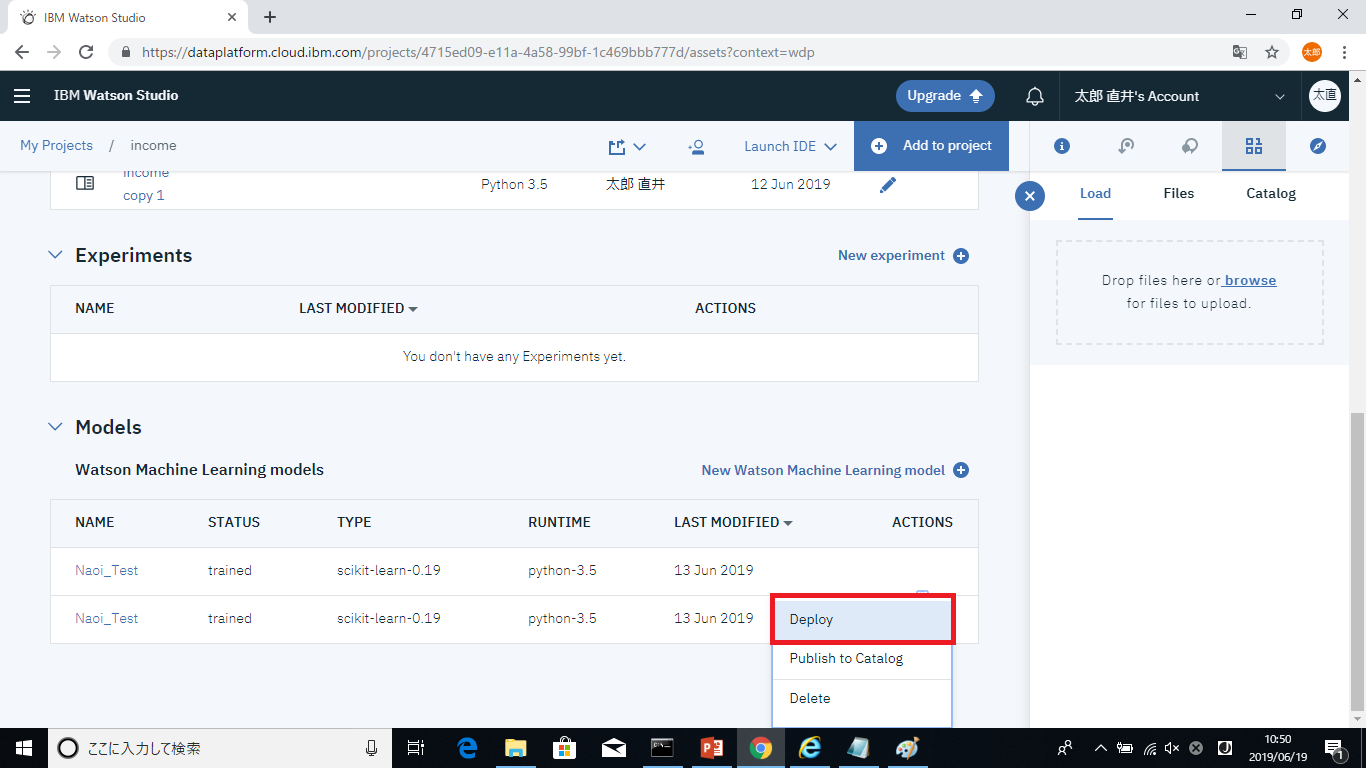Close the data side panel
1366x768 pixels.
click(x=1030, y=195)
